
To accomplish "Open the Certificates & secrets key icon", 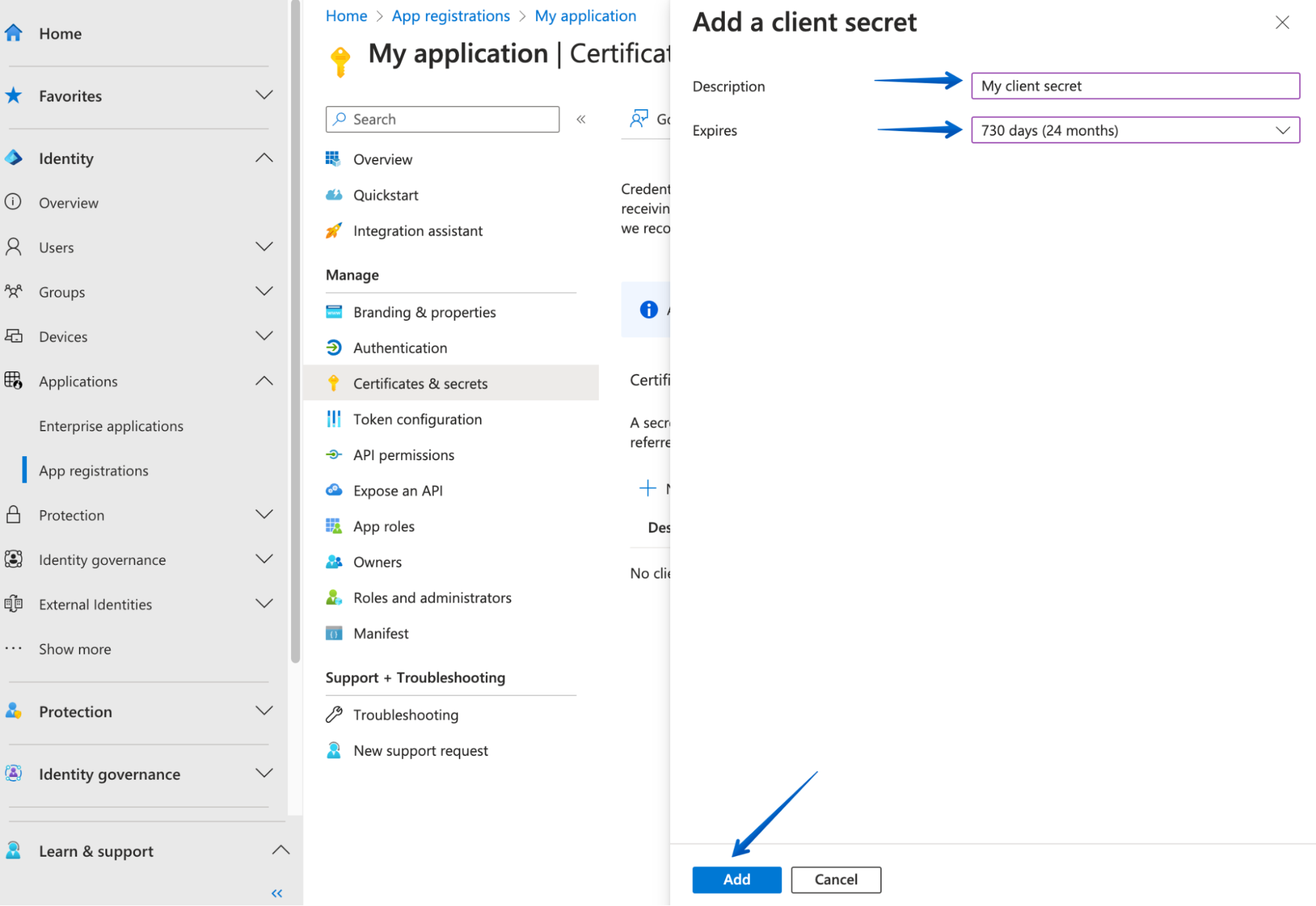I will pyautogui.click(x=334, y=383).
